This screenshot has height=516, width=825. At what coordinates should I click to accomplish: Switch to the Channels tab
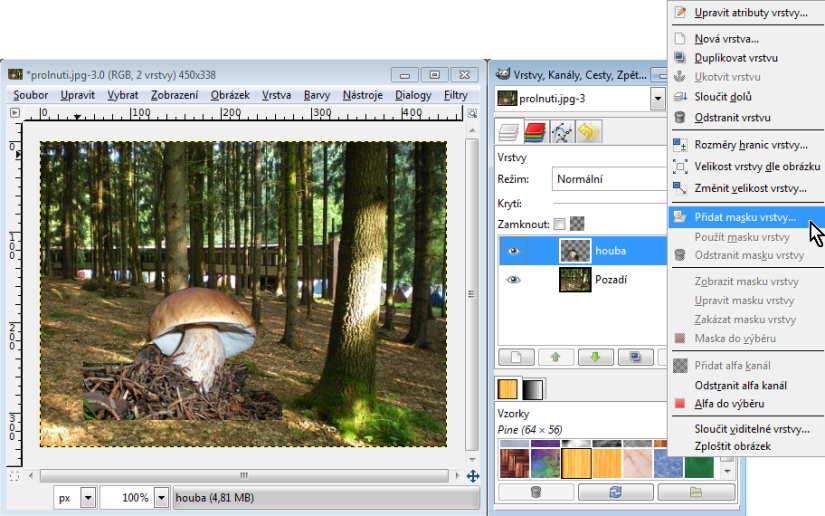(x=535, y=132)
